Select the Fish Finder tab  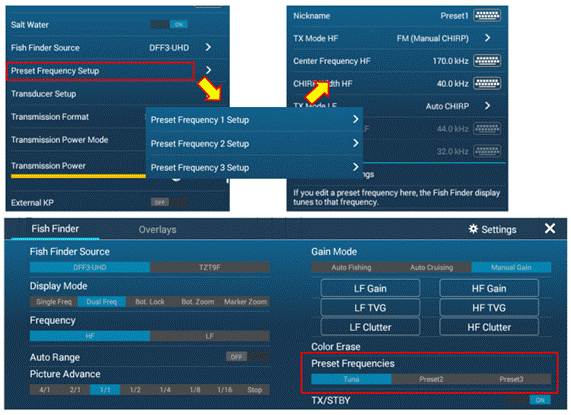(x=55, y=229)
